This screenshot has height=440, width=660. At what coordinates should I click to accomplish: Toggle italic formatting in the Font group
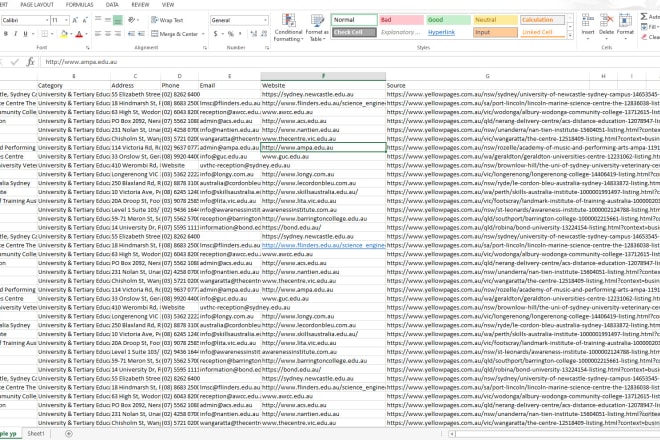[x=13, y=33]
